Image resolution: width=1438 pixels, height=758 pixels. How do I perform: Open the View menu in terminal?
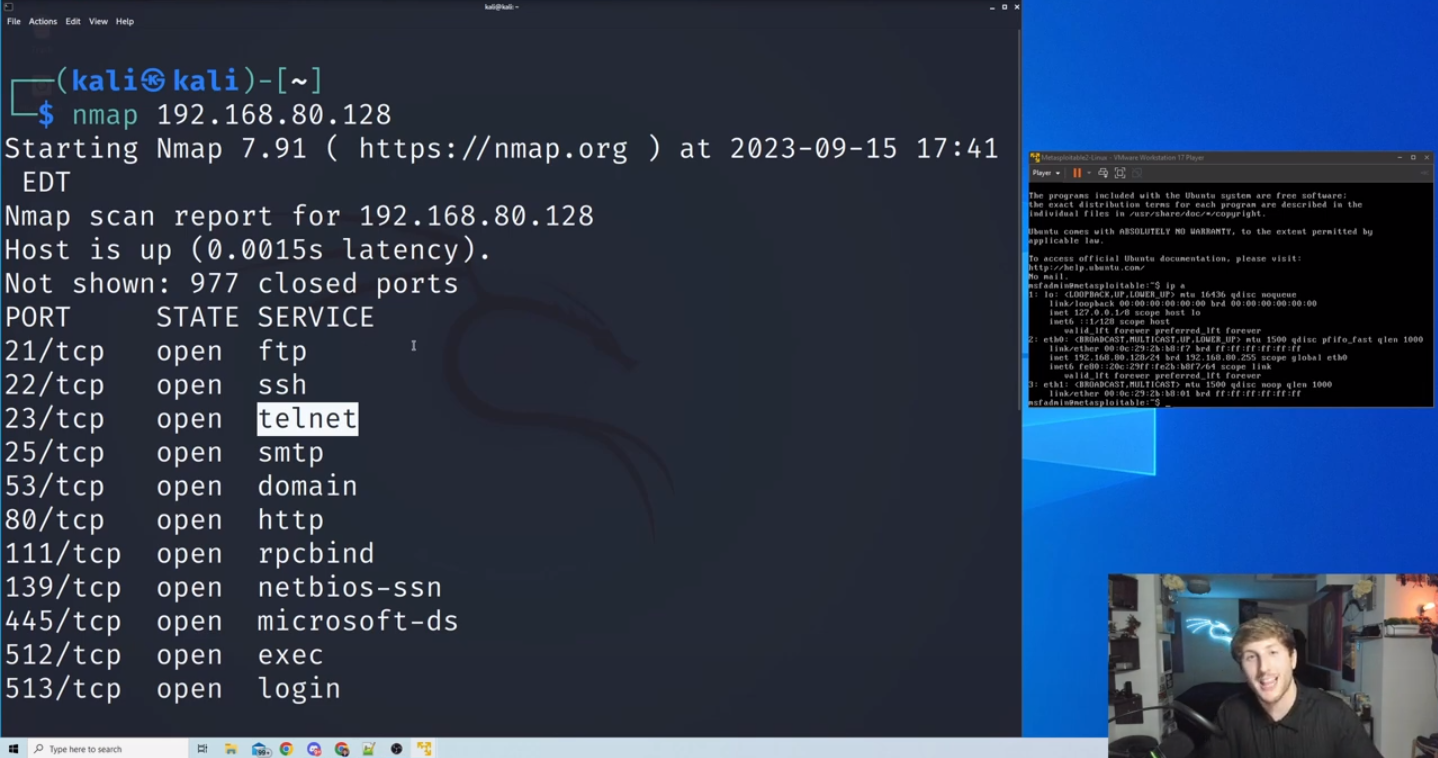[x=98, y=21]
